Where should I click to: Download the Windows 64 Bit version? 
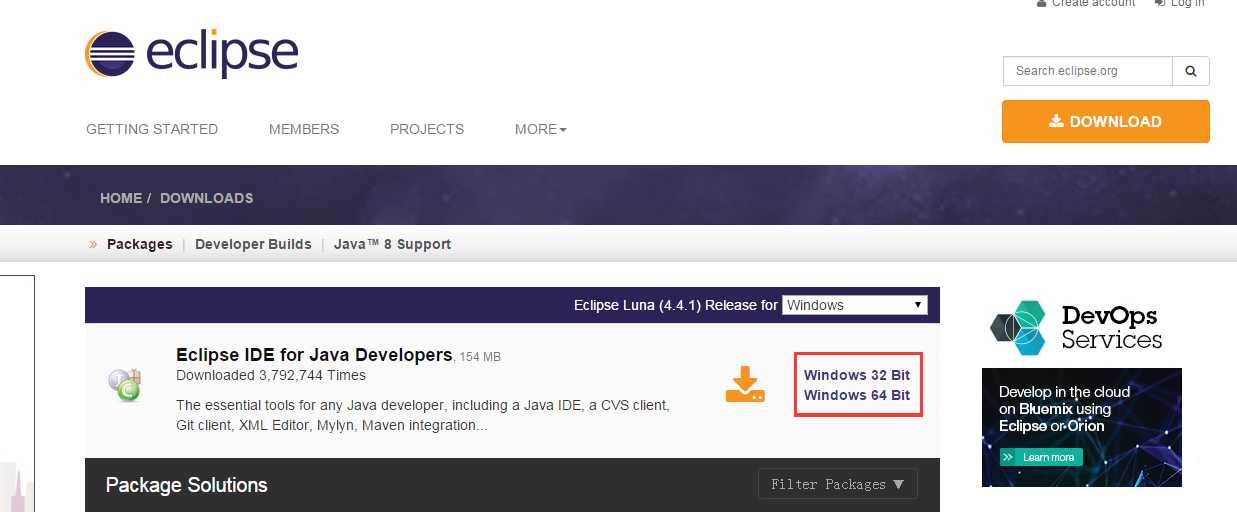(857, 395)
